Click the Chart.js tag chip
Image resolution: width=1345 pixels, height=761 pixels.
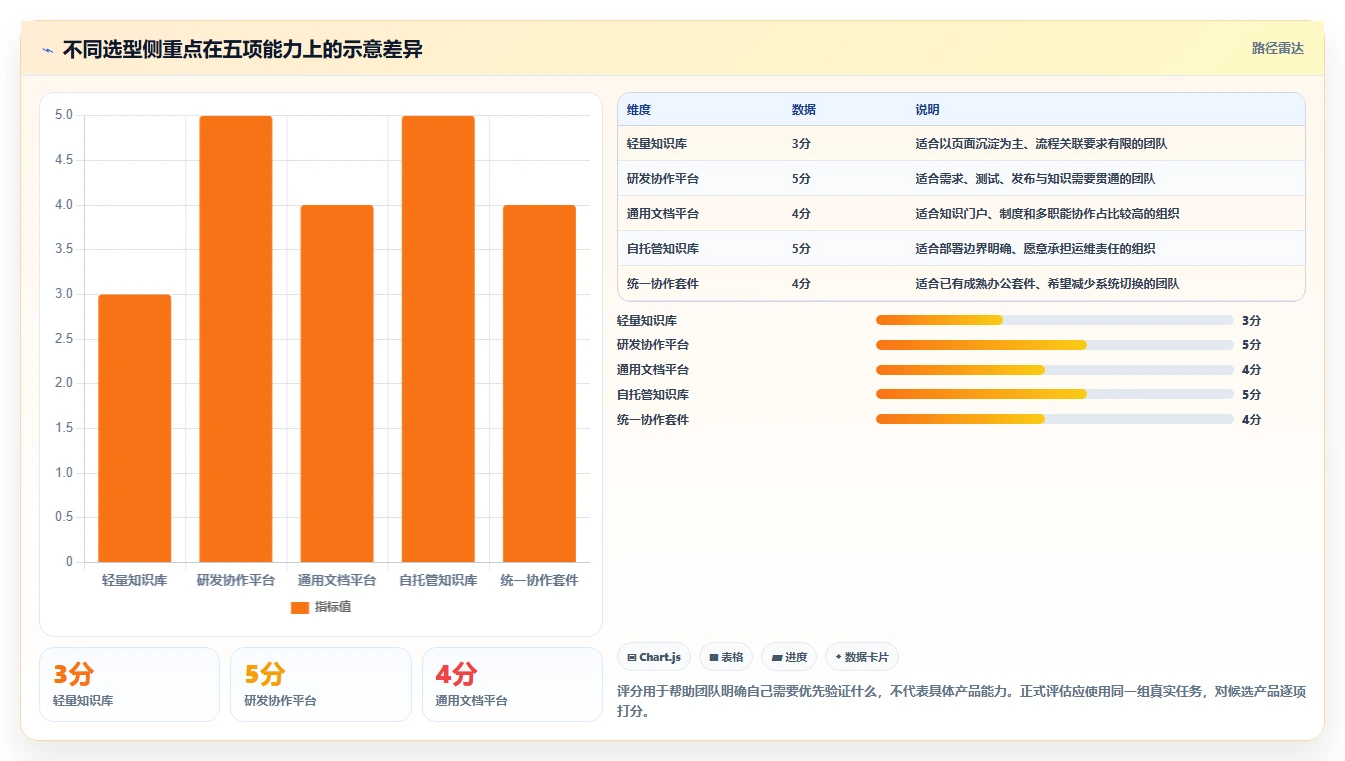pos(654,657)
